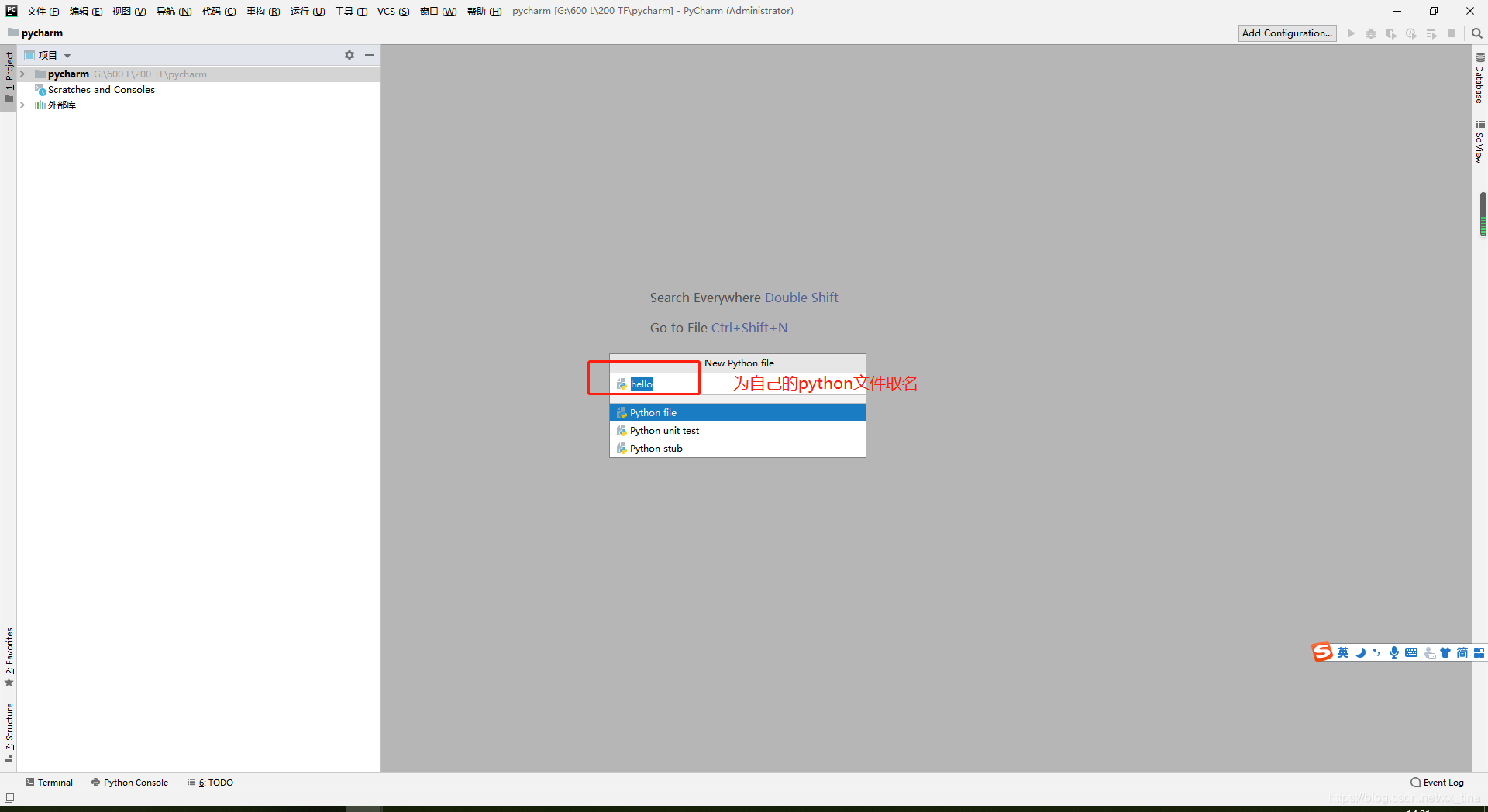Viewport: 1488px width, 812px height.
Task: Open the 视图 (V) menu
Action: pos(129,11)
